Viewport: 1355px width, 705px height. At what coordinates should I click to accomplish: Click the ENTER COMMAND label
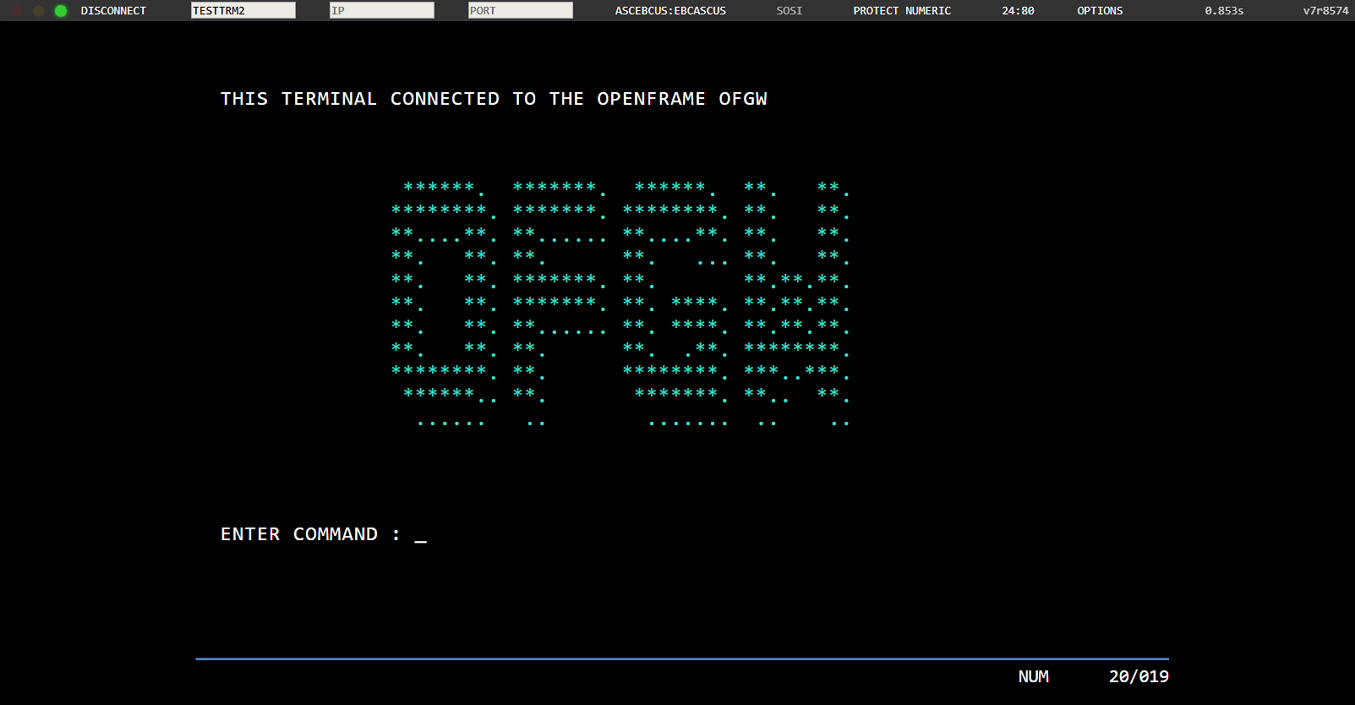coord(299,534)
